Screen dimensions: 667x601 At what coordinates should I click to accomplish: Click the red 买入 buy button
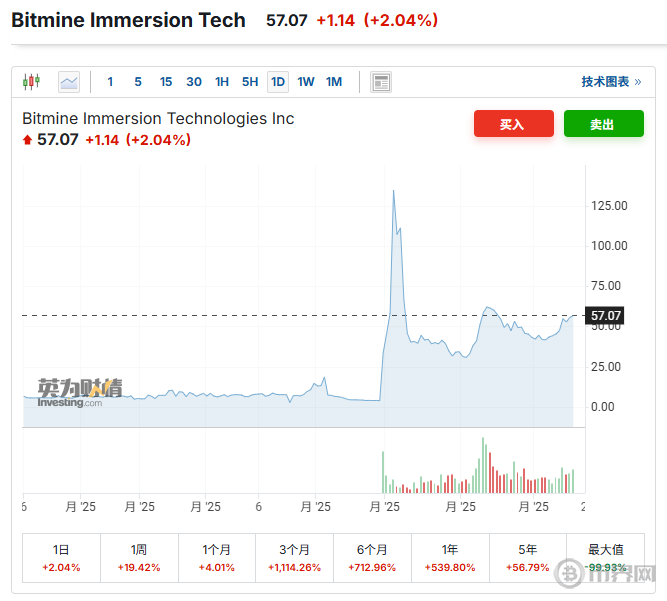(513, 124)
